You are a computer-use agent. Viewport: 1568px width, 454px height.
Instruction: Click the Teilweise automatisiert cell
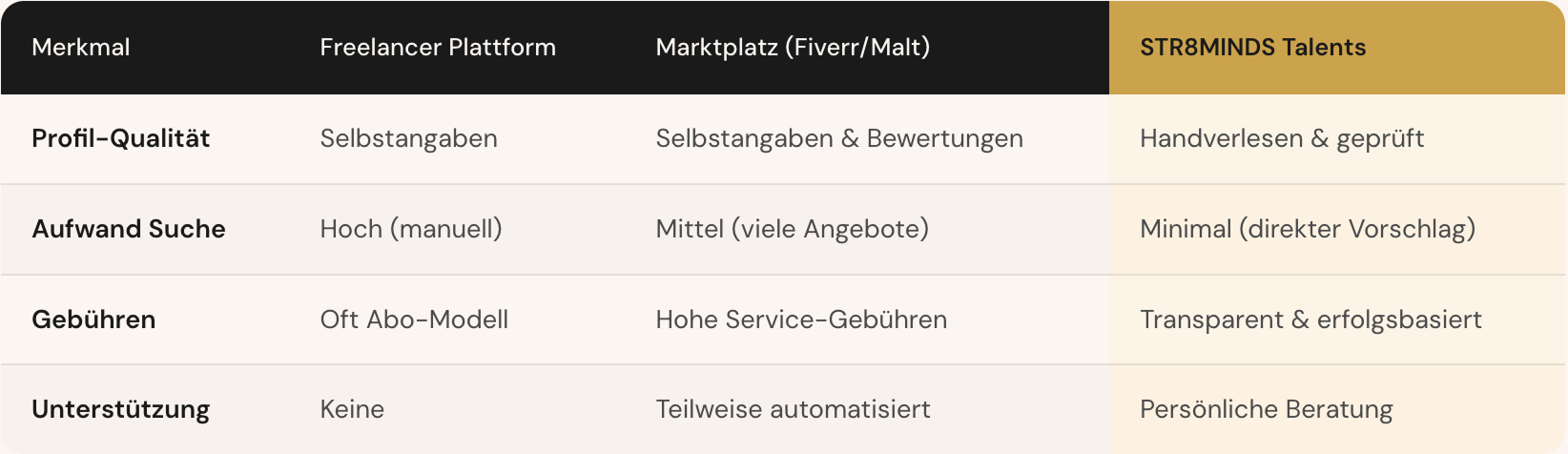click(793, 409)
